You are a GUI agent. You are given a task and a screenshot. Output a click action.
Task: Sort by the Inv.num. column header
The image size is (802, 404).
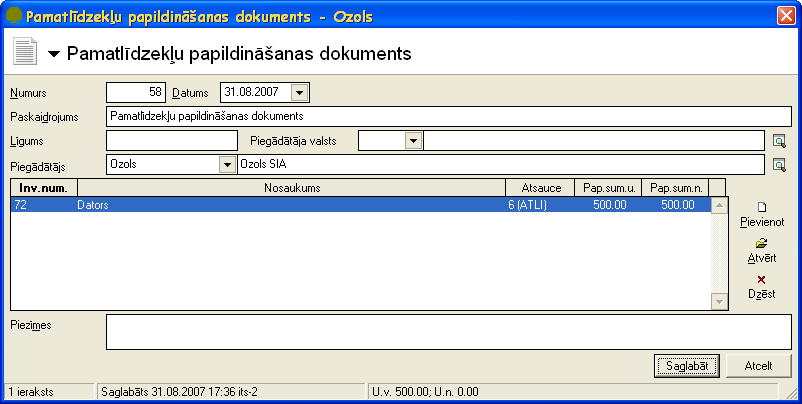pos(44,188)
